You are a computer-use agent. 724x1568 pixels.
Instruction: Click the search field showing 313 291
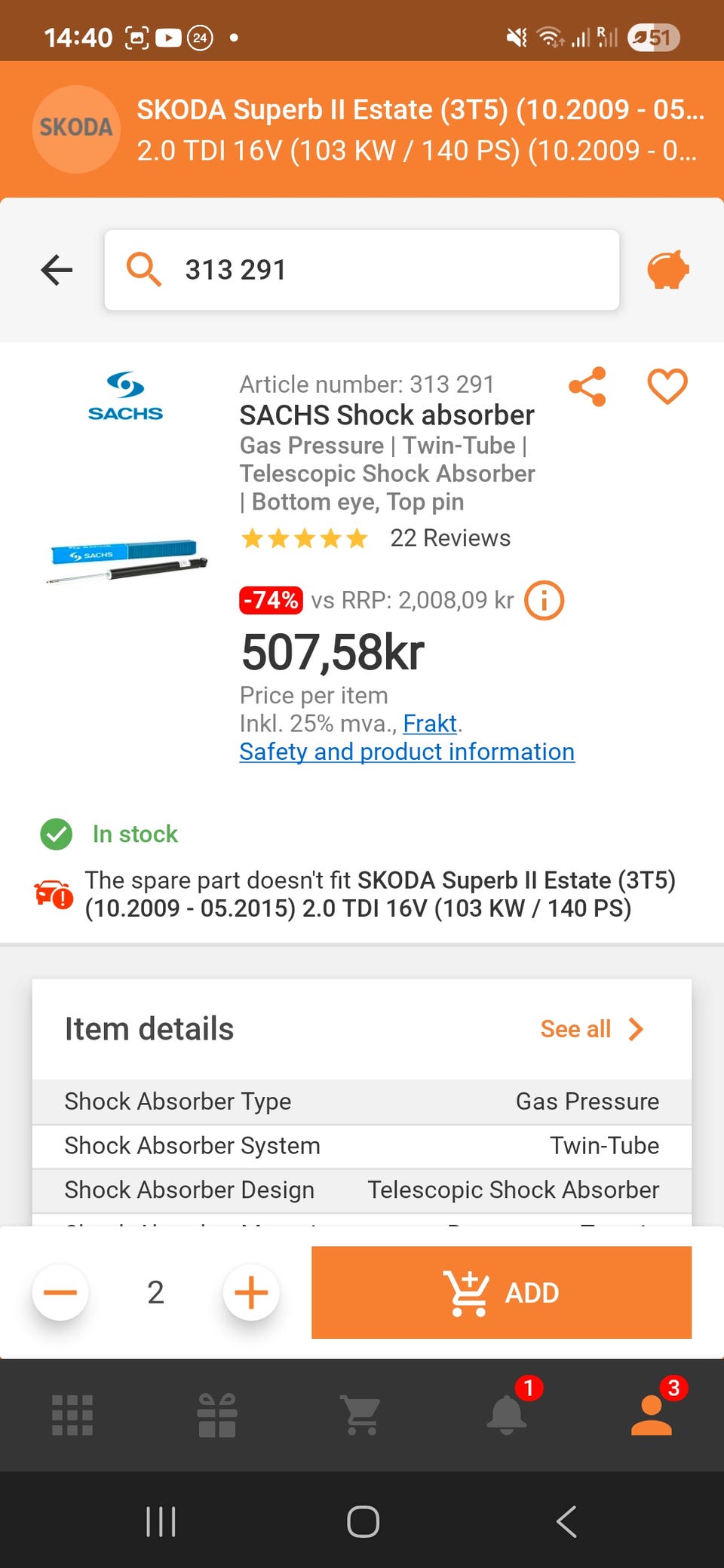pos(362,270)
